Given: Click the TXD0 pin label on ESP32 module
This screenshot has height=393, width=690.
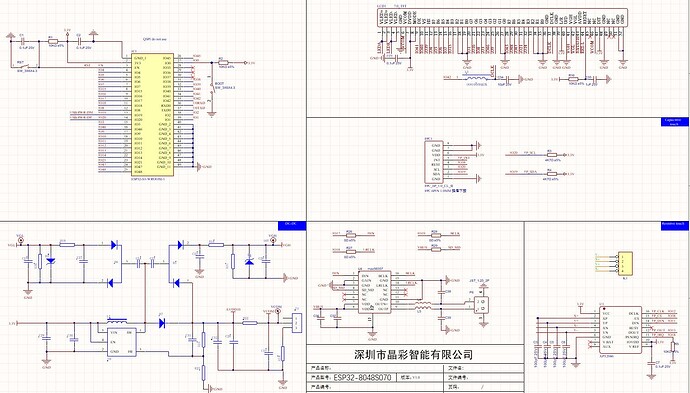Looking at the screenshot, I should click(x=166, y=110).
